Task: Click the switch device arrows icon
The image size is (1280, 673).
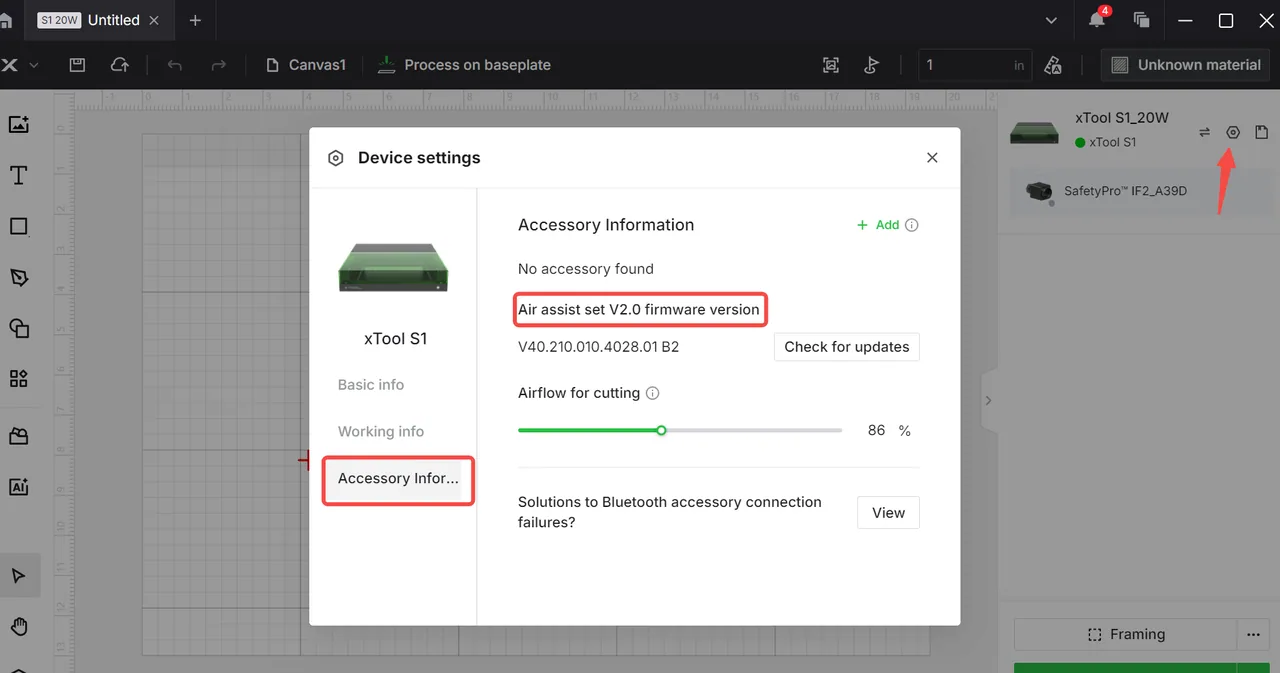Action: (x=1205, y=132)
